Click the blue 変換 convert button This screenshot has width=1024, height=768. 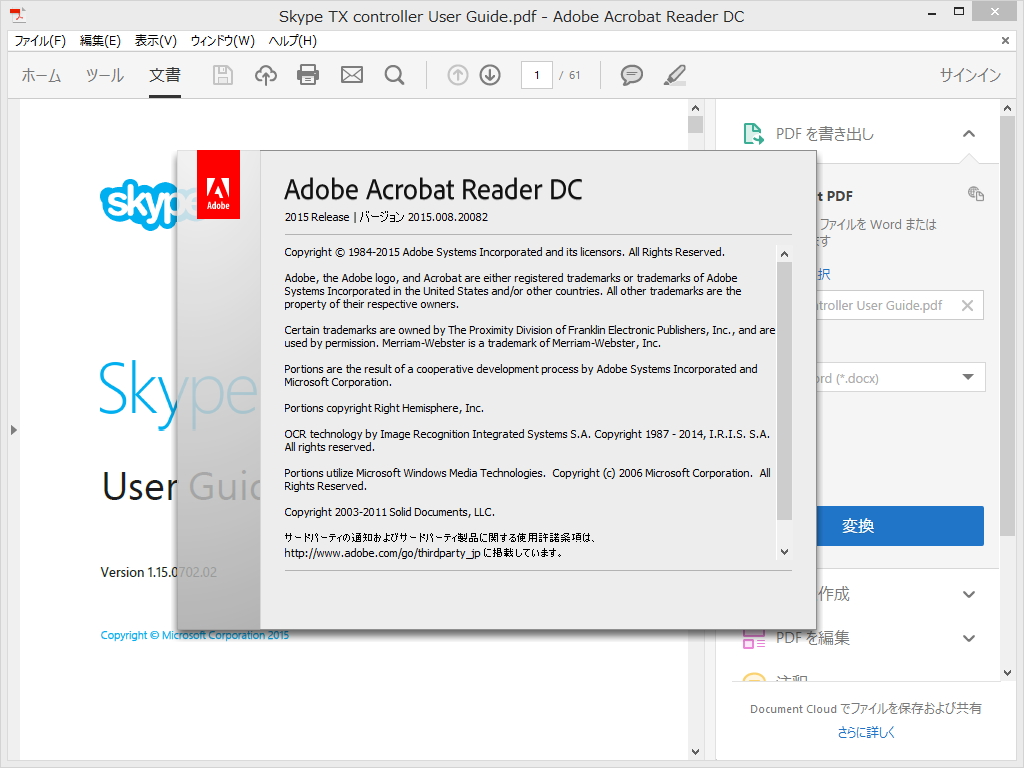pos(900,526)
